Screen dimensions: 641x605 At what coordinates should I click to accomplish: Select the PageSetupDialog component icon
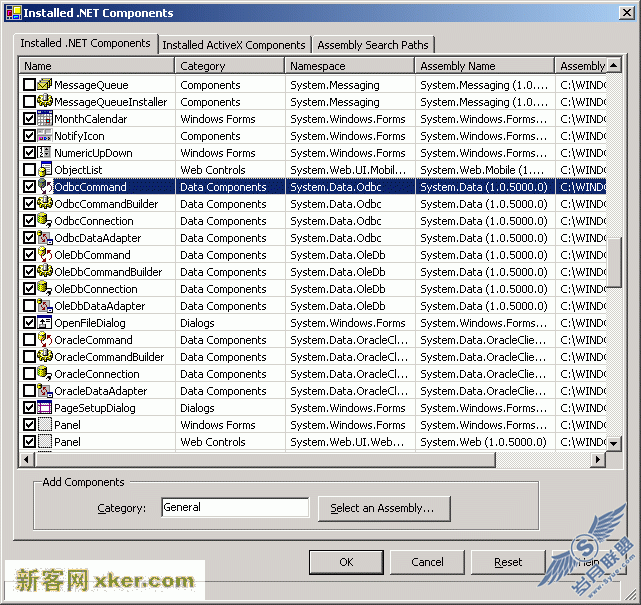coord(44,408)
